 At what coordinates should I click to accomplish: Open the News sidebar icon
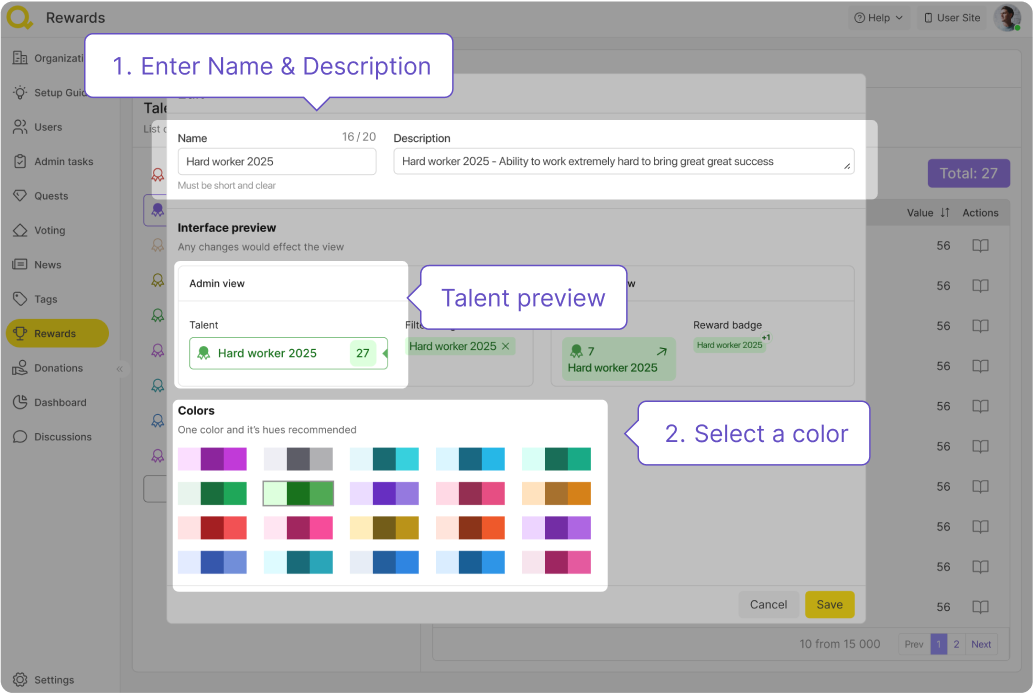[x=20, y=265]
